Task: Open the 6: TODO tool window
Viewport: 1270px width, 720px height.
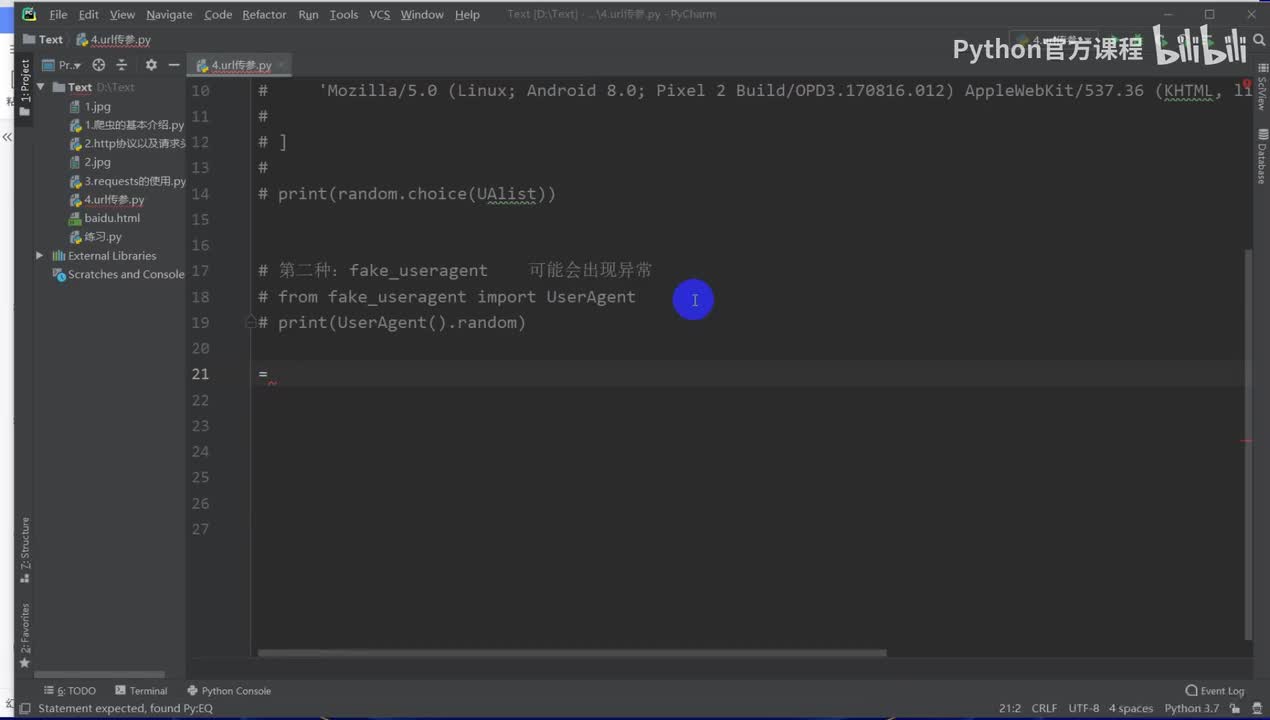Action: [70, 691]
